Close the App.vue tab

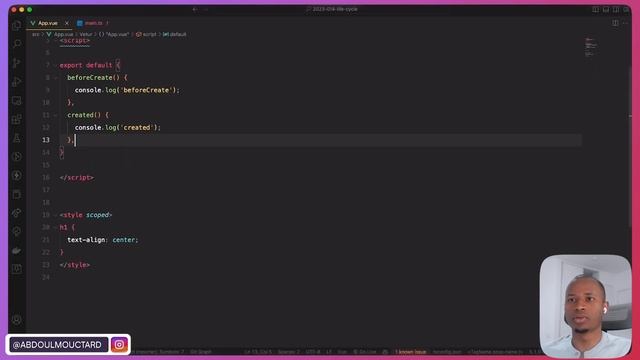pos(67,23)
